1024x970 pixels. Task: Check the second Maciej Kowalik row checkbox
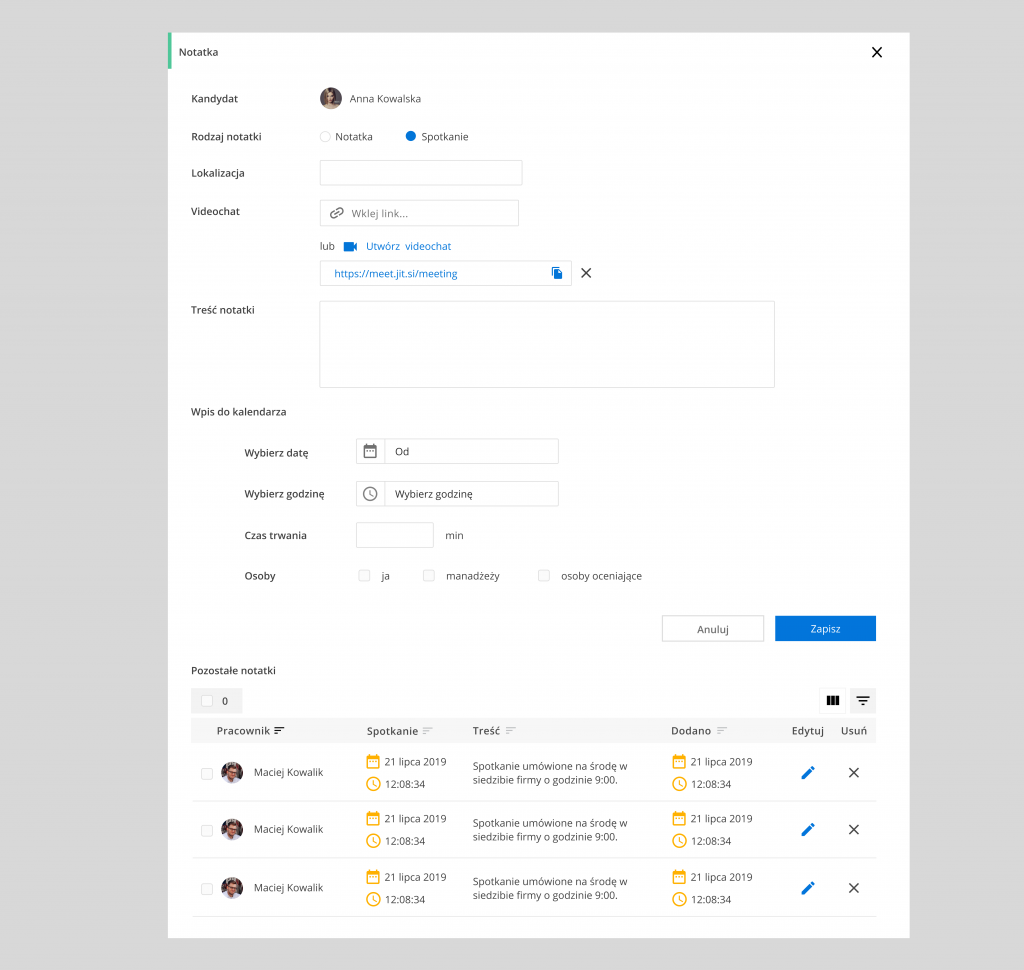click(207, 830)
